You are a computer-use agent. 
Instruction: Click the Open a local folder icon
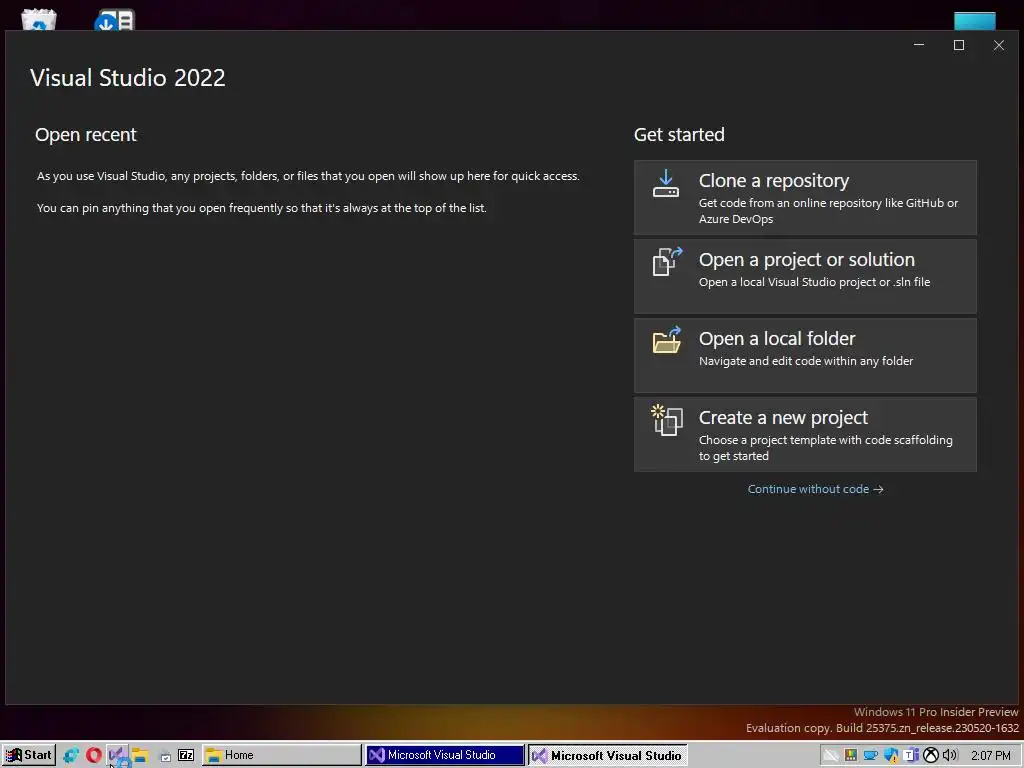[667, 340]
